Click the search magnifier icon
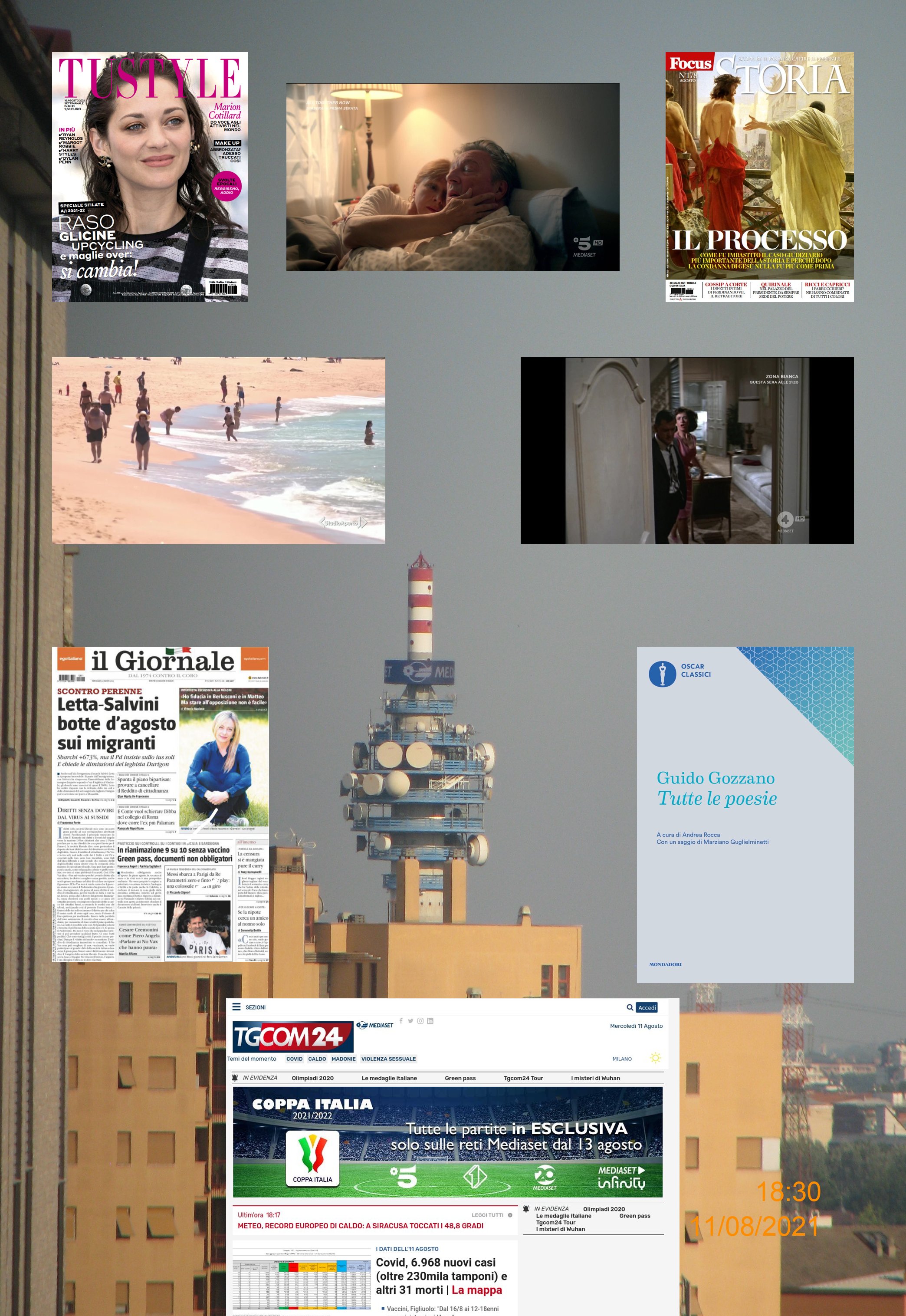Viewport: 906px width, 1316px height. [x=630, y=1008]
